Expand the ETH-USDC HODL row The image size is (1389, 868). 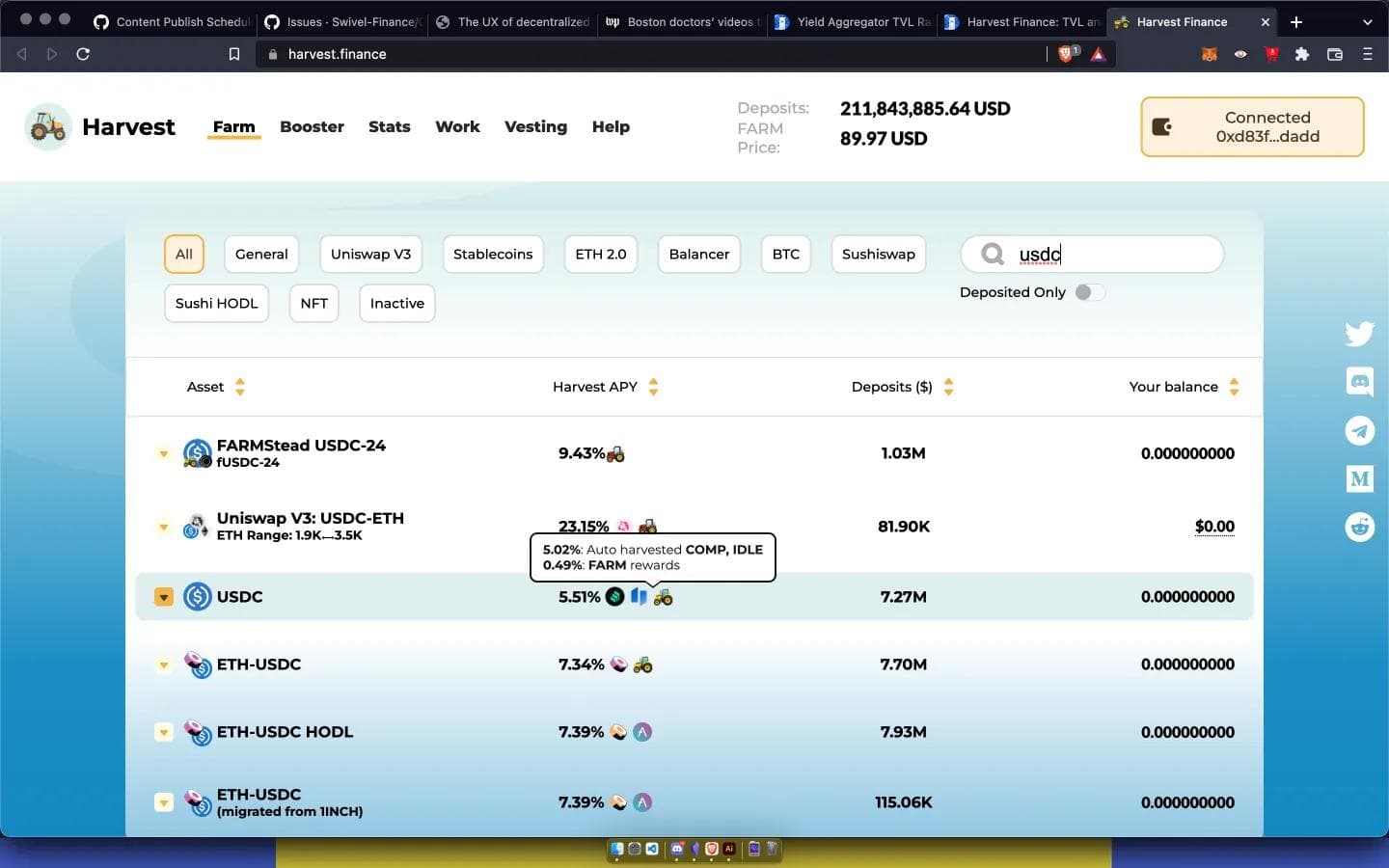[164, 732]
